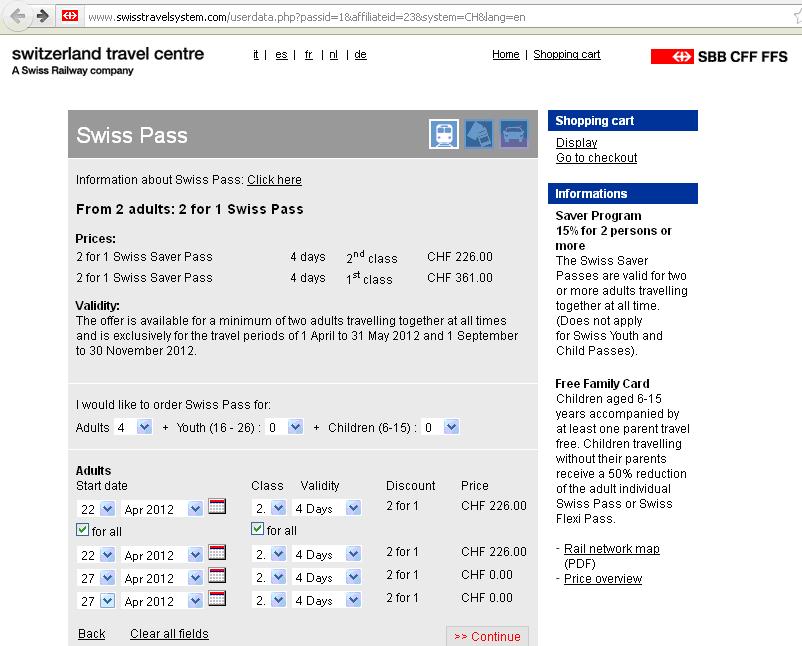The image size is (802, 646).
Task: Open the start day dropdown in second adult row
Action: [96, 555]
